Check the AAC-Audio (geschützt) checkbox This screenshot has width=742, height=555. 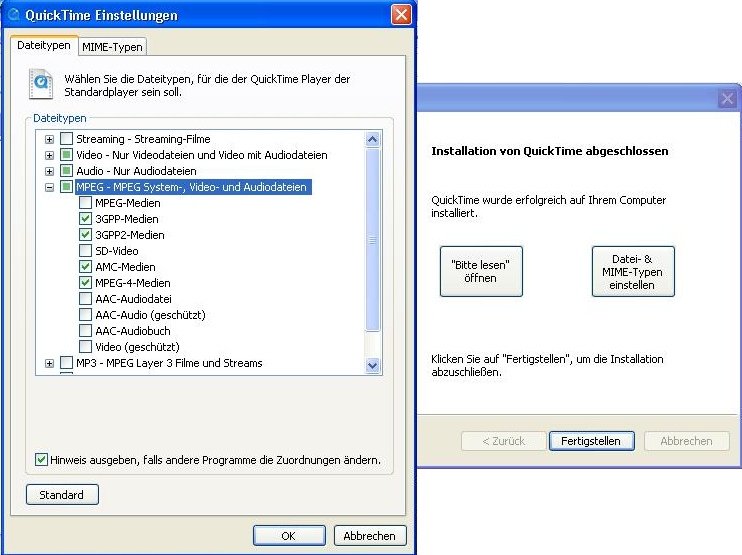click(x=85, y=315)
